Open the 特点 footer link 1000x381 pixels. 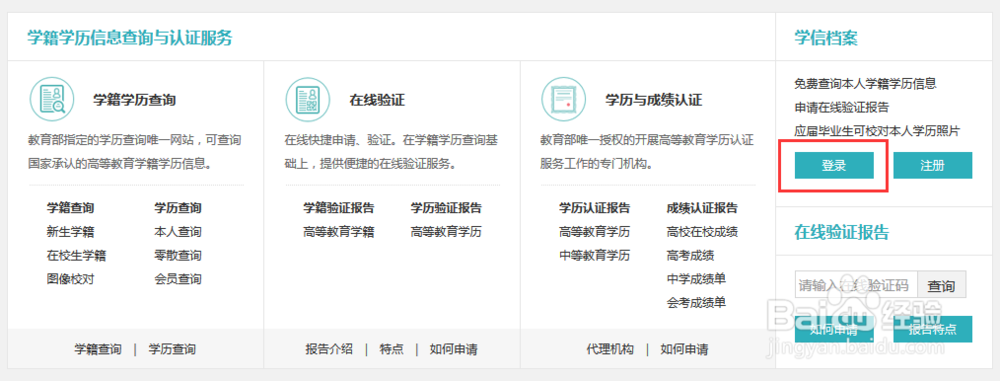(391, 350)
